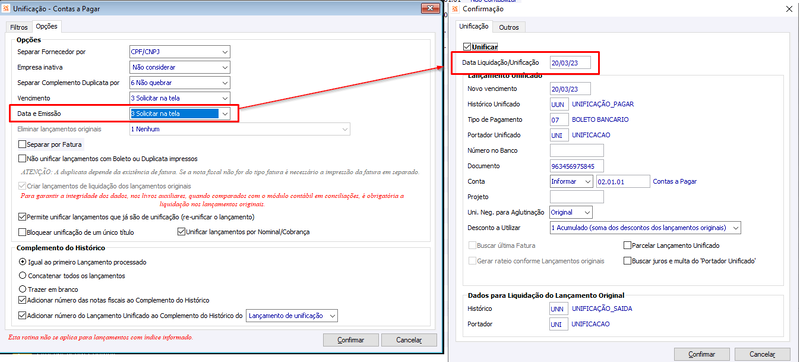The image size is (800, 362).
Task: Click app icon in Unificação title bar
Action: [x=6, y=9]
